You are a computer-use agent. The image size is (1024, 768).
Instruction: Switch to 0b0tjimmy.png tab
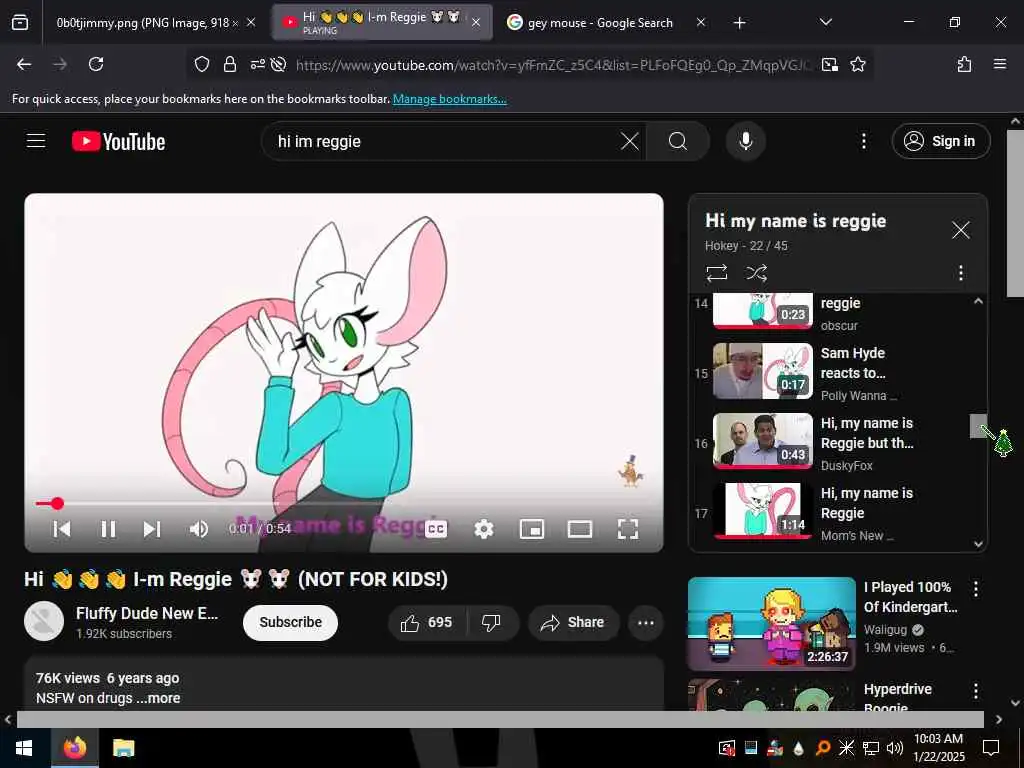[146, 23]
